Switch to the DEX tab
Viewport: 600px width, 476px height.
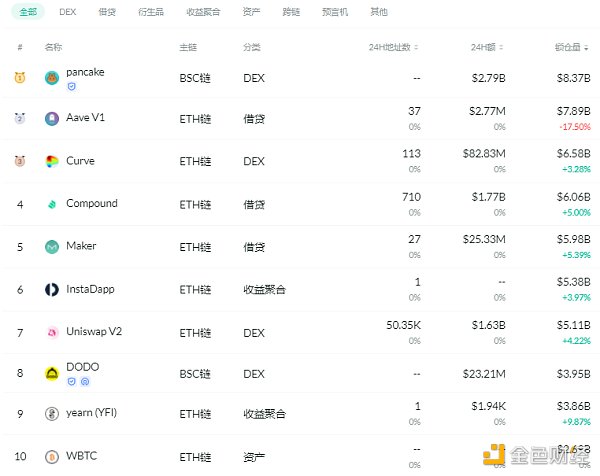click(68, 12)
